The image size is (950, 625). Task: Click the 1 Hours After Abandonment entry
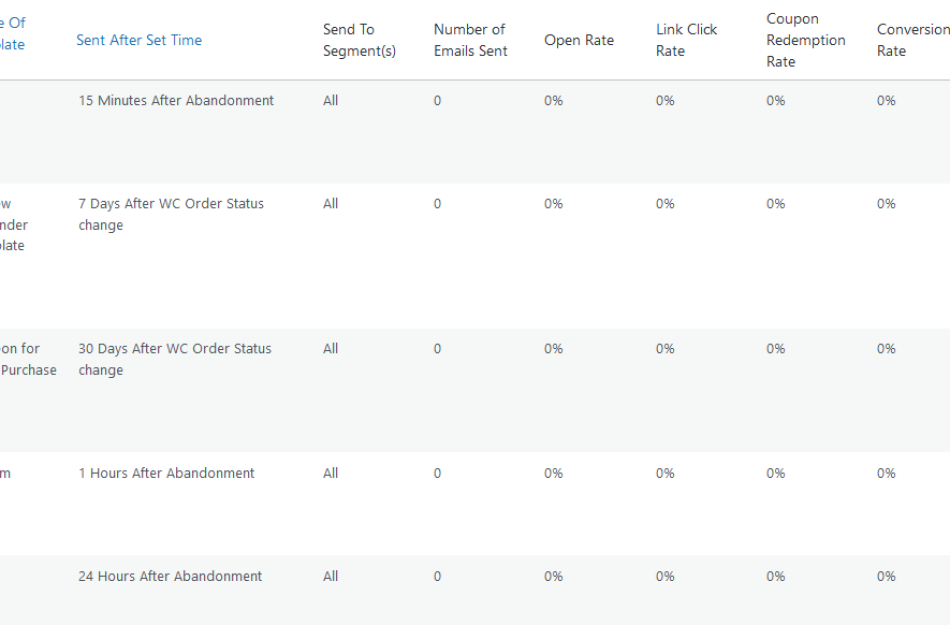tap(166, 472)
